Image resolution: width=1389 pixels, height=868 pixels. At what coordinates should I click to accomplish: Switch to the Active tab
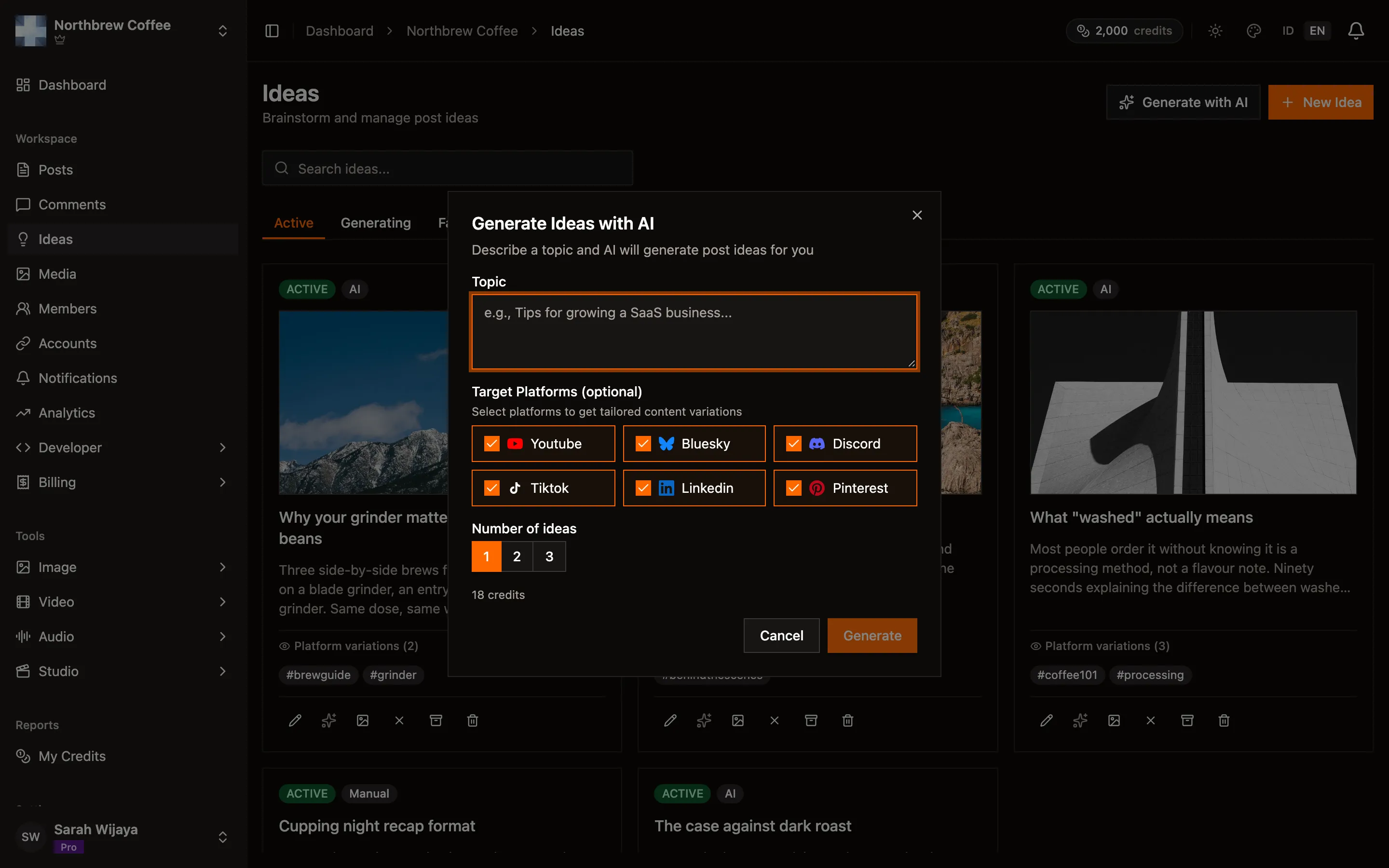click(294, 223)
